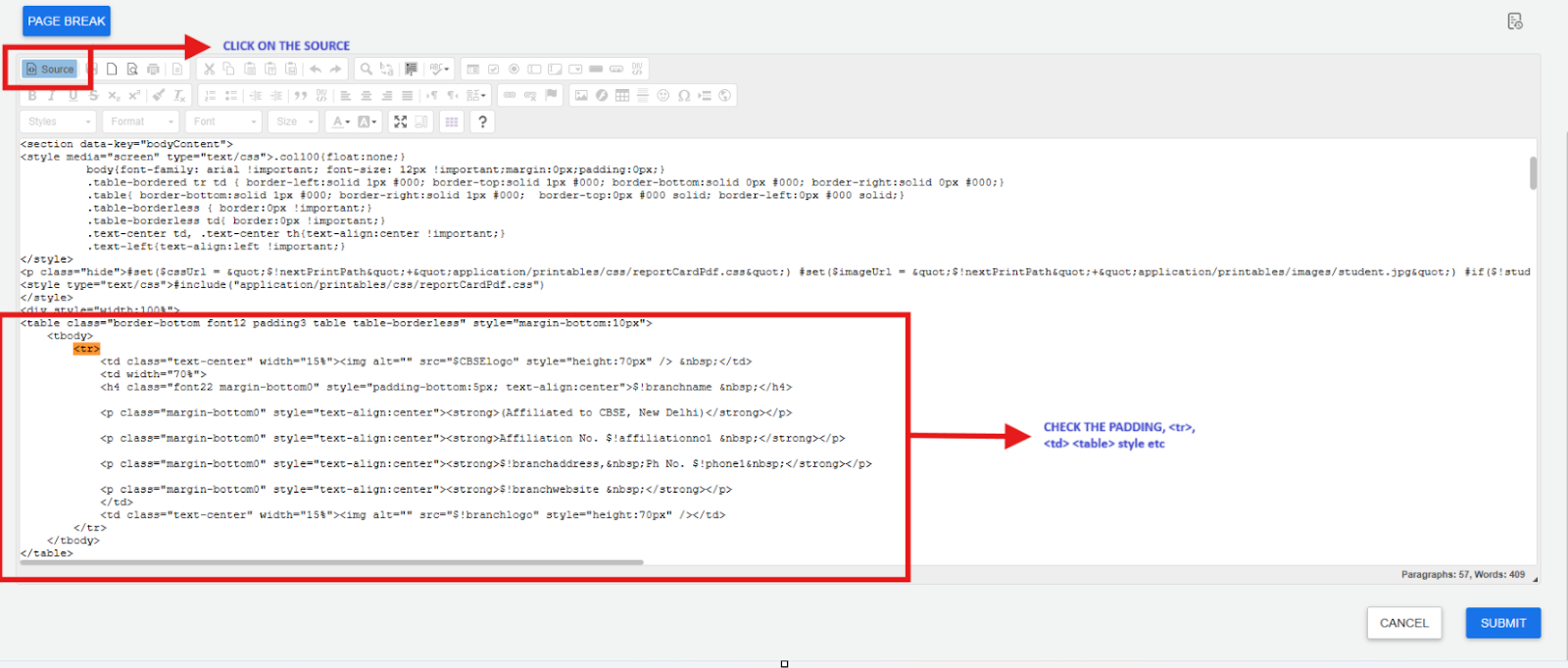The height and width of the screenshot is (668, 1568).
Task: Click the Select All icon
Action: 411,70
